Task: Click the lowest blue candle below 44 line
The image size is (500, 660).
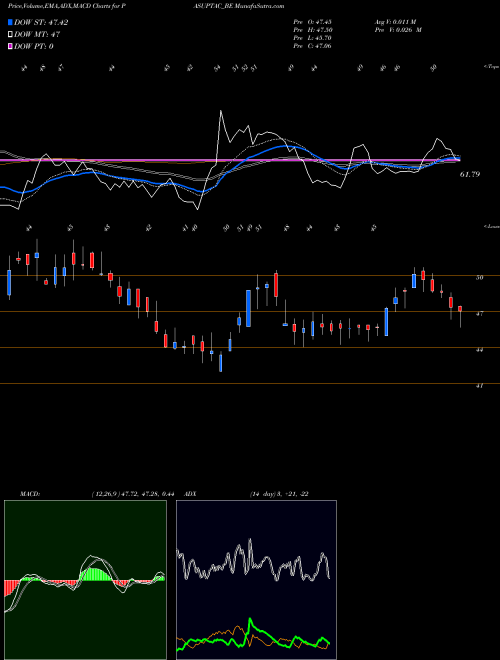Action: pyautogui.click(x=221, y=363)
